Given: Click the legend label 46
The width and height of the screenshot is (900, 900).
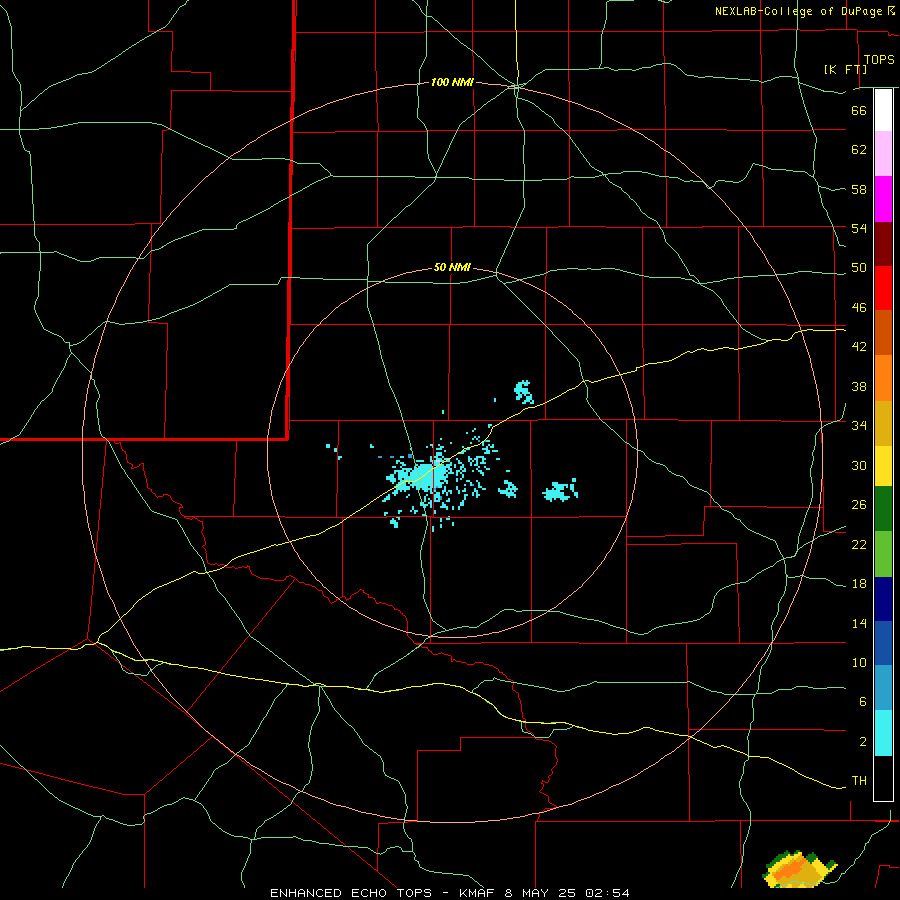Looking at the screenshot, I should (859, 308).
